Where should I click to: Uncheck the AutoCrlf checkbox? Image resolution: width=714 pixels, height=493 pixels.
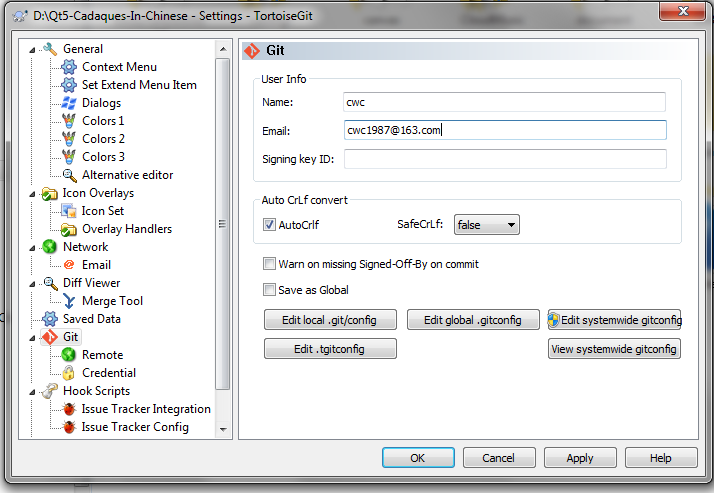pyautogui.click(x=269, y=224)
